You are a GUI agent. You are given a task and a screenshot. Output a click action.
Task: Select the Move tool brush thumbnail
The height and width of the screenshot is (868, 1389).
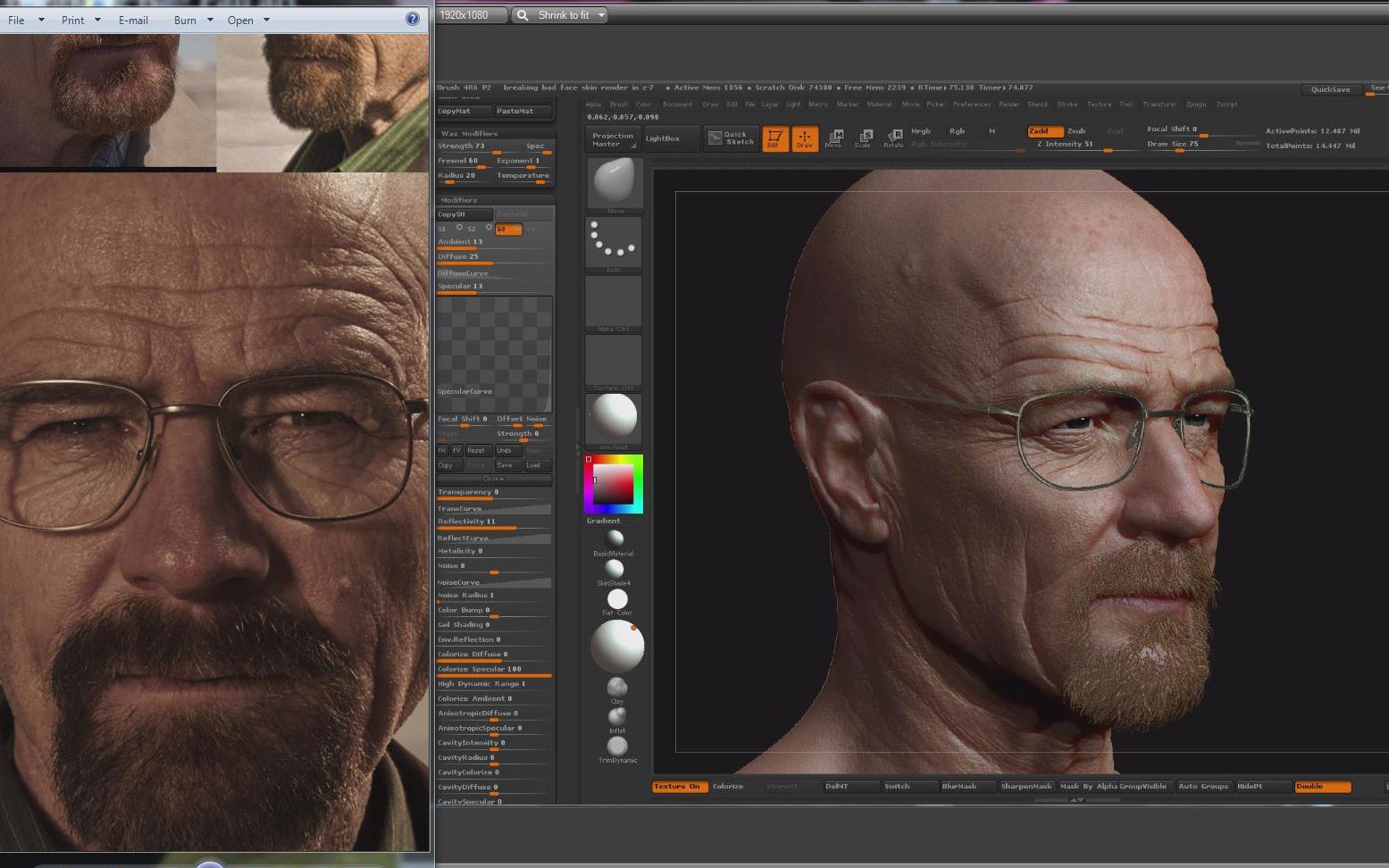tap(613, 182)
